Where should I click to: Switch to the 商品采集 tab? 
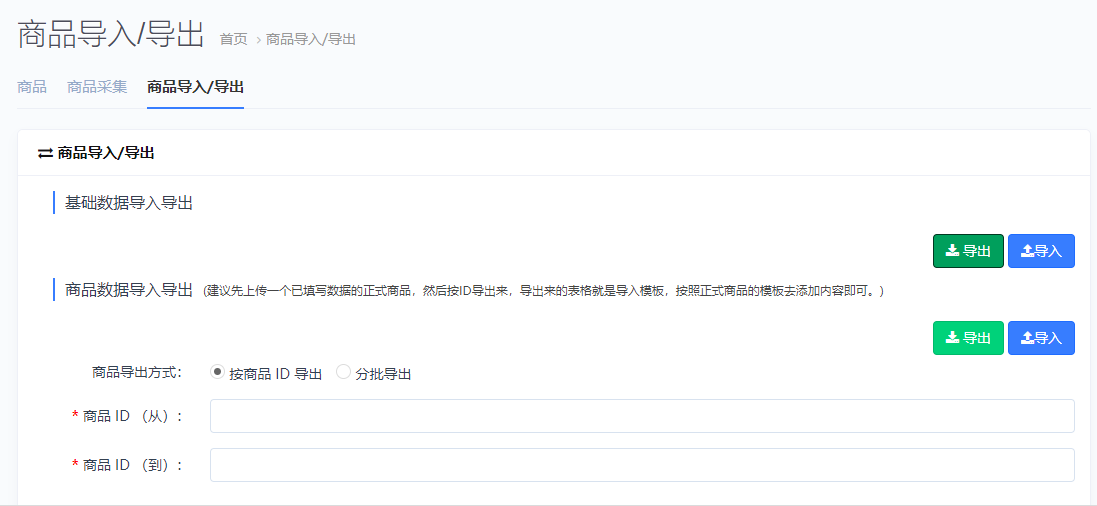pyautogui.click(x=97, y=87)
